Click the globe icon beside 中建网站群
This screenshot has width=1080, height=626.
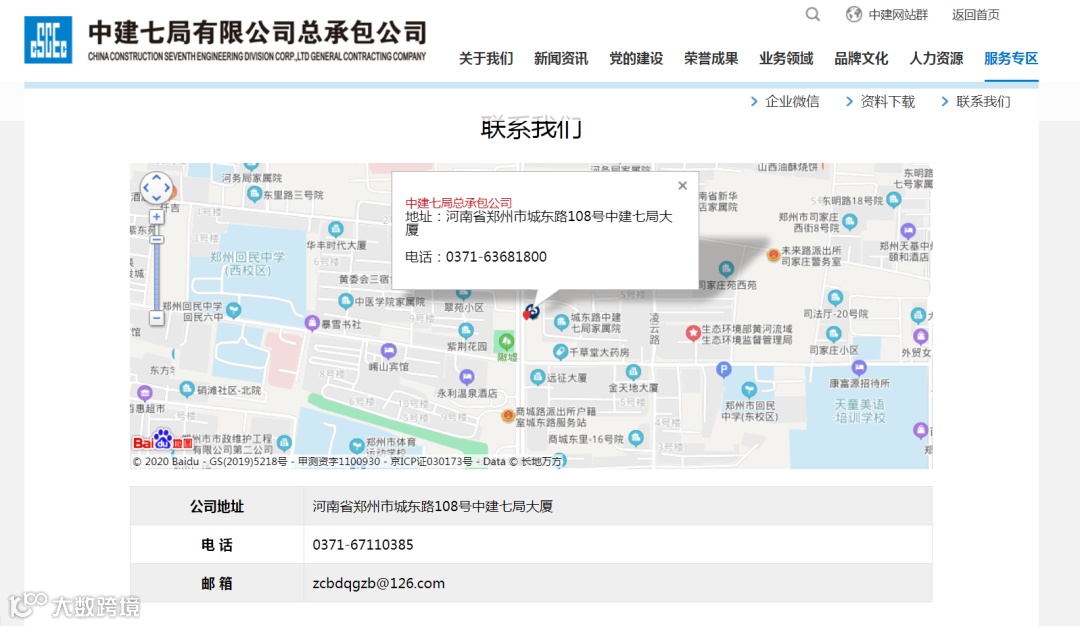(854, 14)
